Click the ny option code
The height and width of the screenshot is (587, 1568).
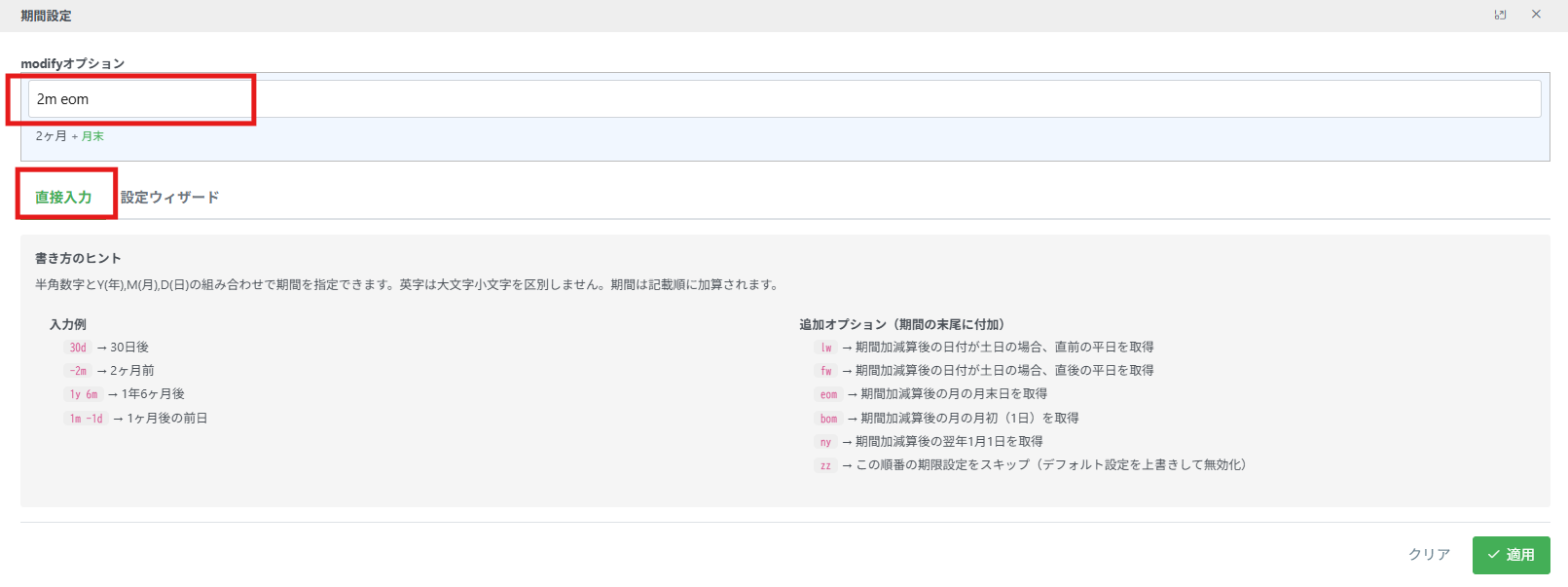[x=825, y=442]
